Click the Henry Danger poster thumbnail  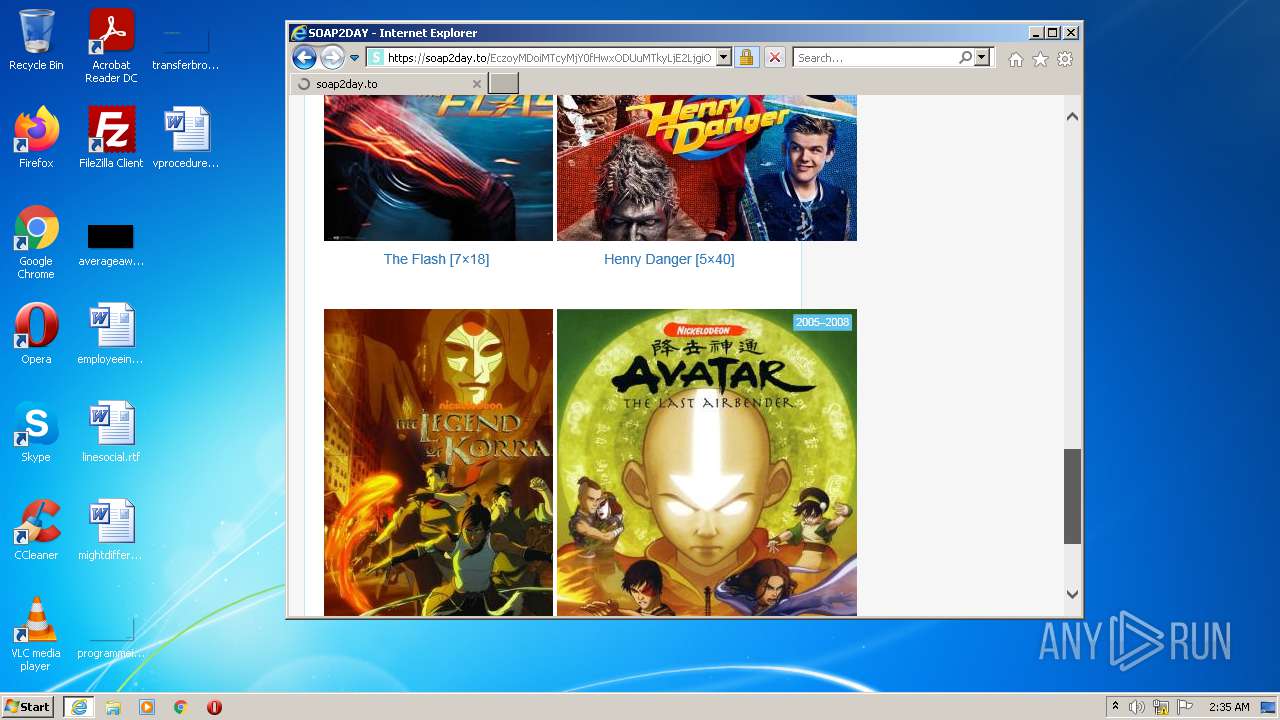(707, 168)
